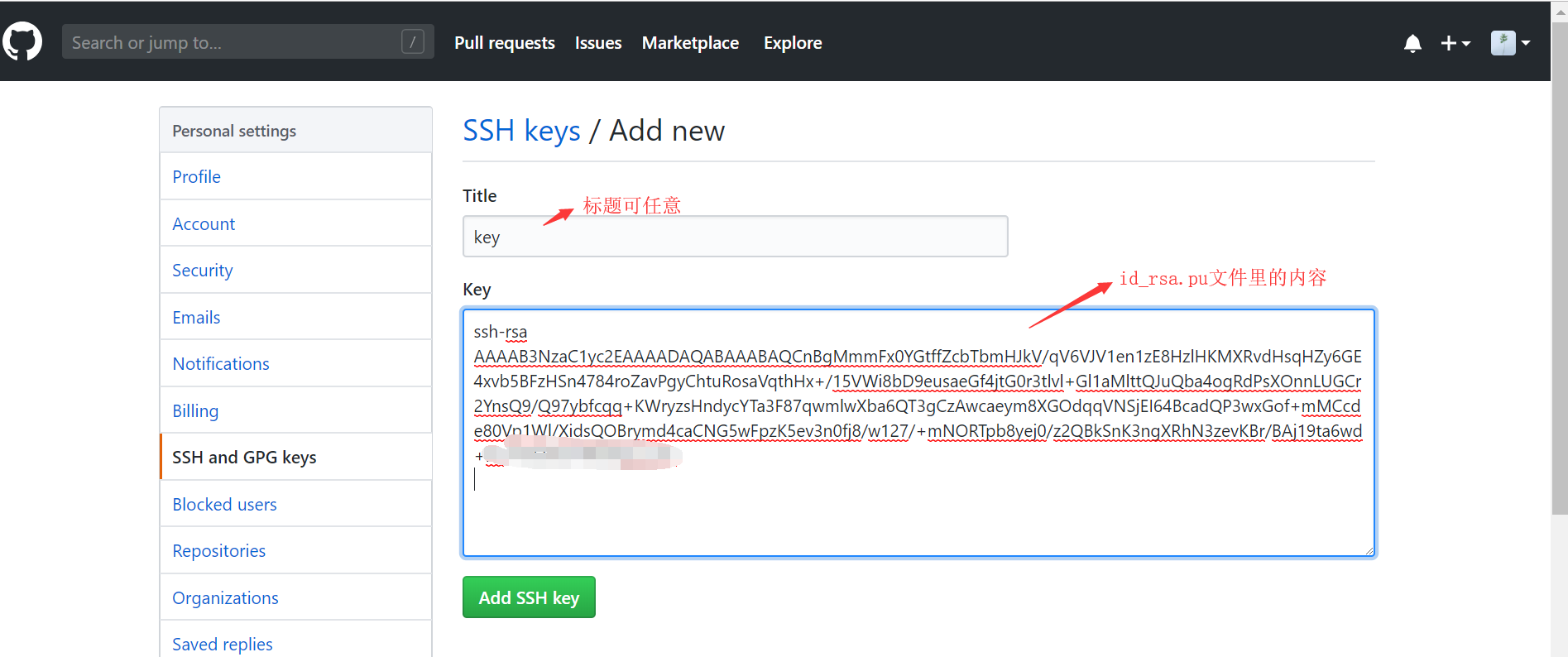Open Pull requests in the header
The image size is (1568, 657).
[x=505, y=43]
